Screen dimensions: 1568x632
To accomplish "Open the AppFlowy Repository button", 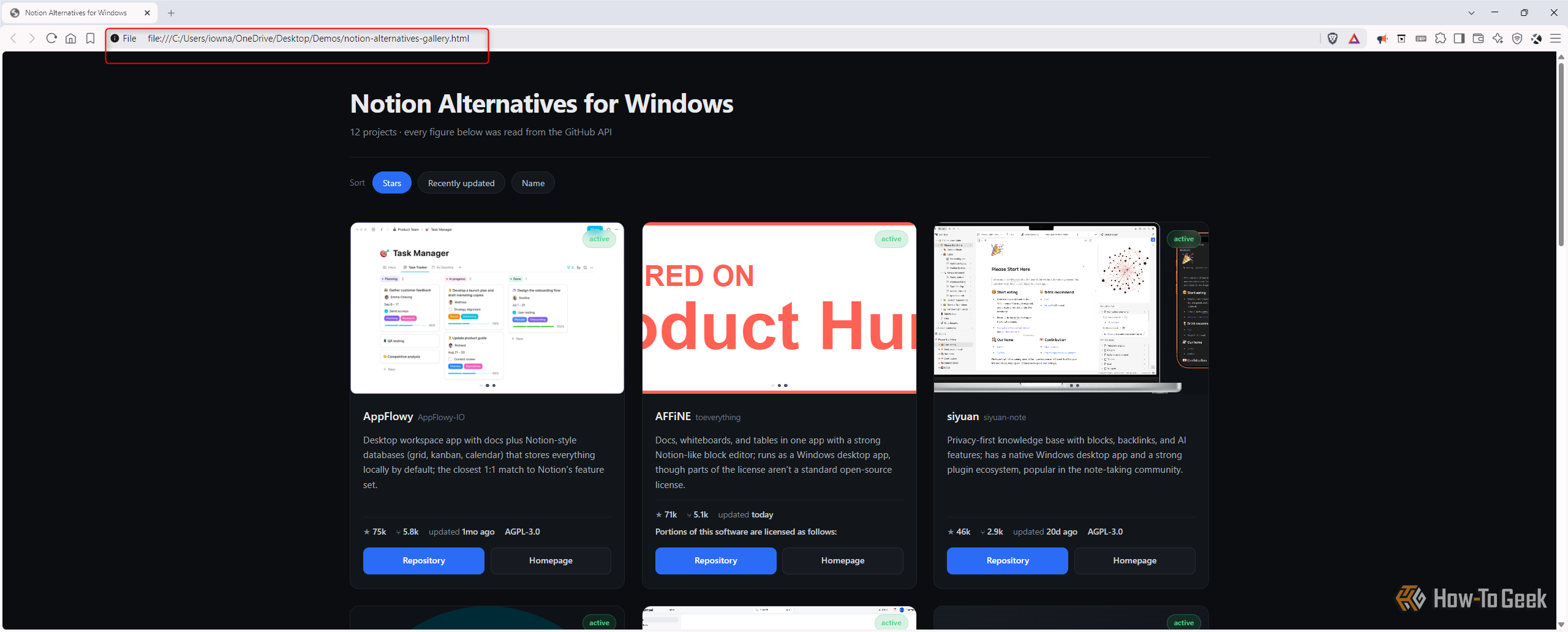I will pyautogui.click(x=424, y=560).
